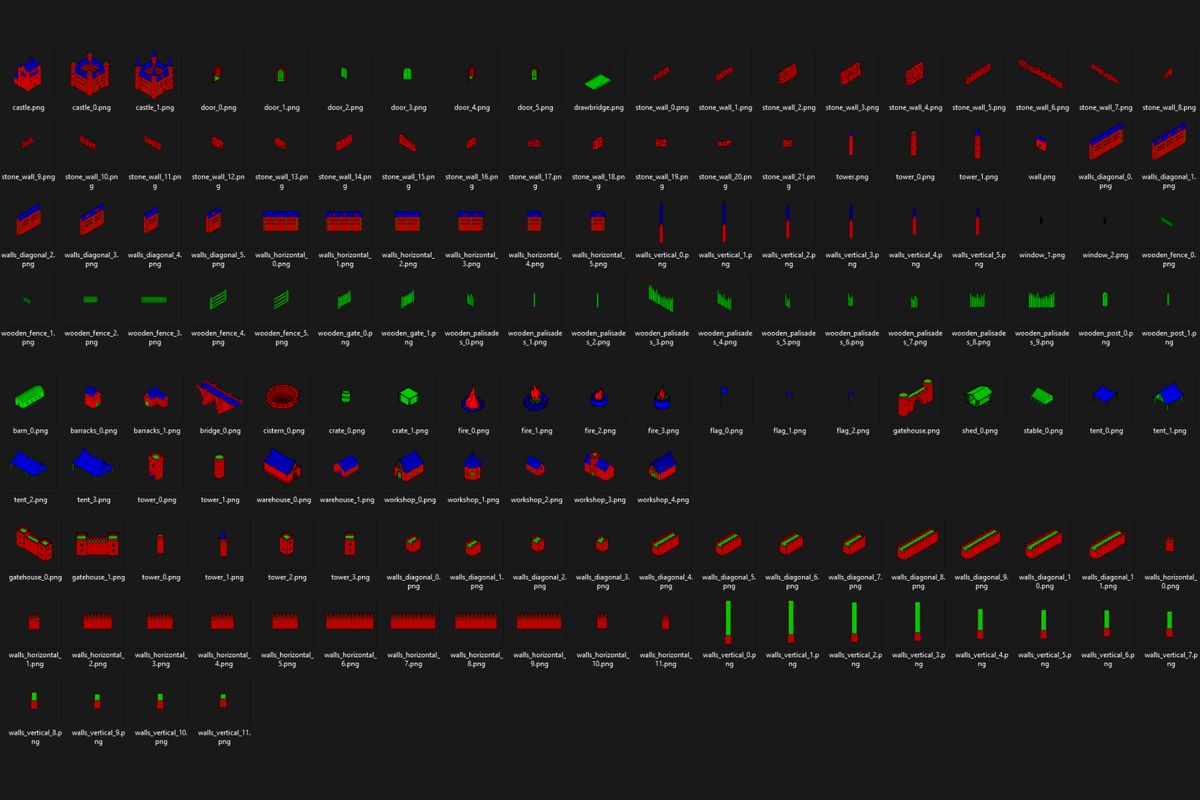Click the window_2.png file name
Image resolution: width=1200 pixels, height=800 pixels.
coord(1105,255)
